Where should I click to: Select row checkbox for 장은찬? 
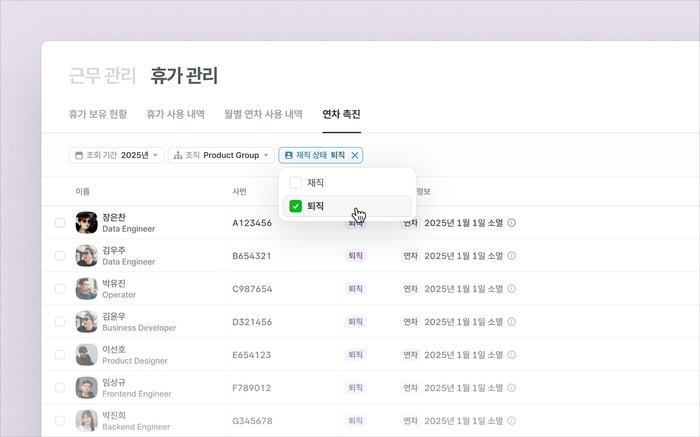[x=60, y=223]
